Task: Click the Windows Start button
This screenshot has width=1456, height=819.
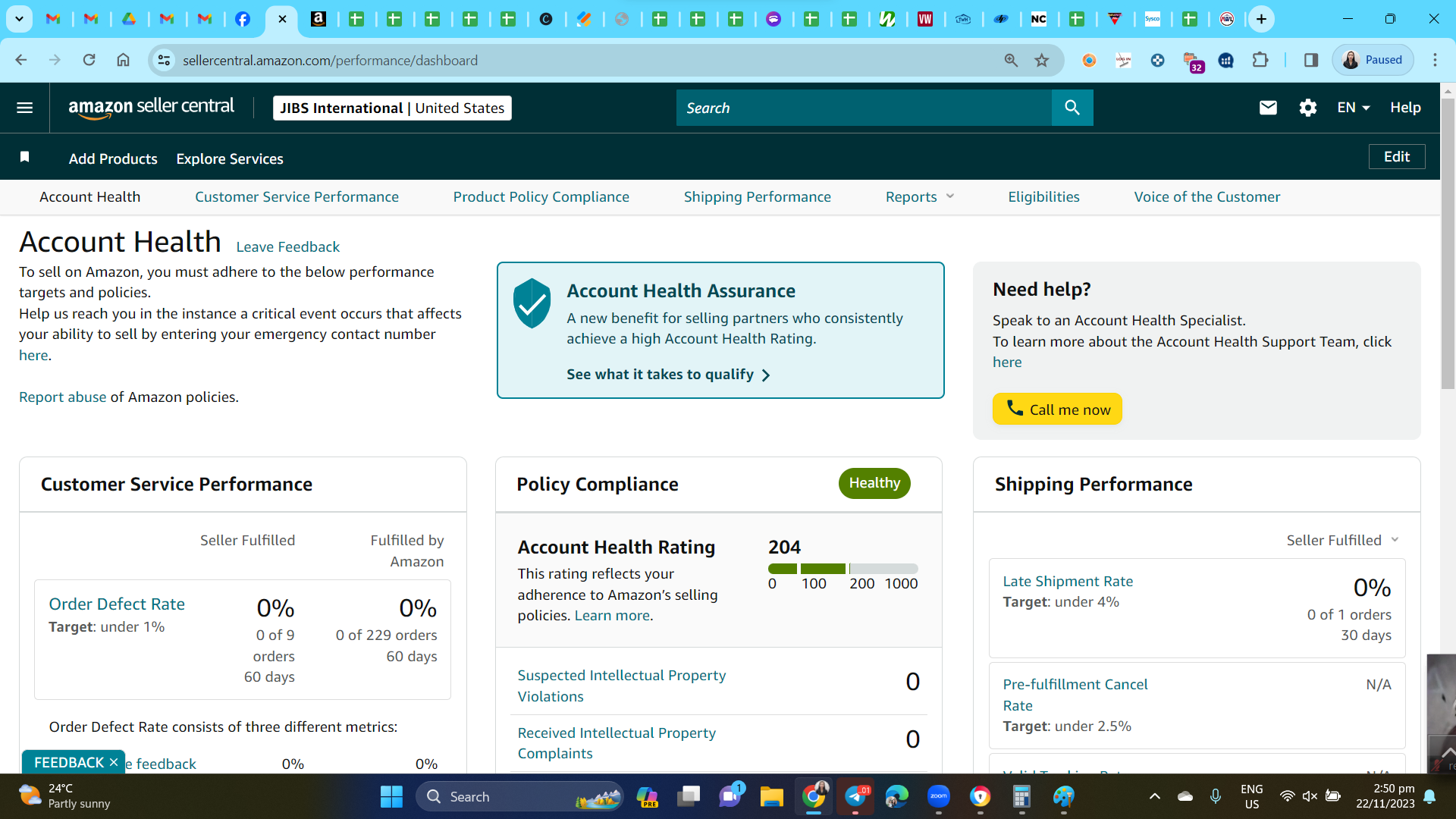Action: click(x=391, y=796)
